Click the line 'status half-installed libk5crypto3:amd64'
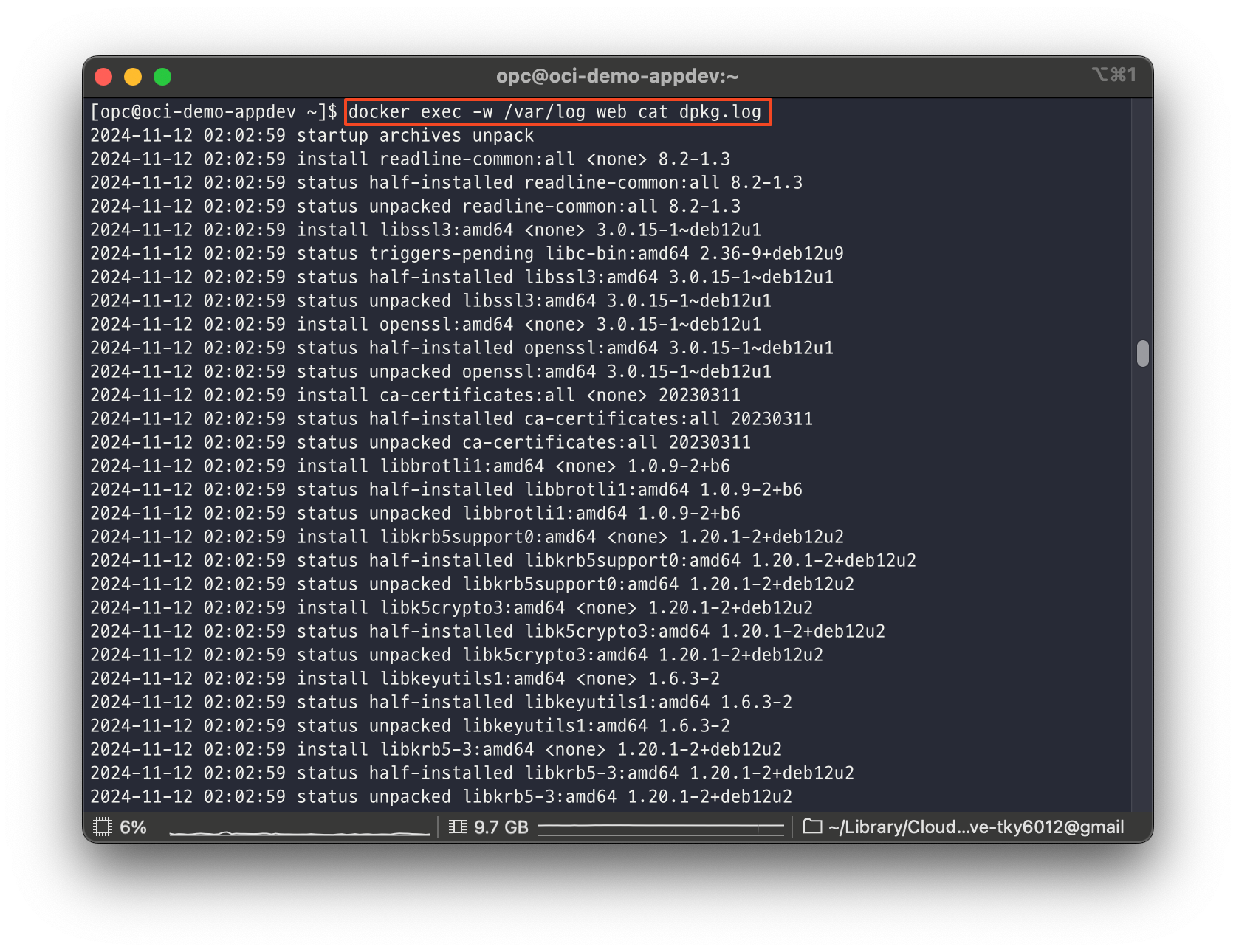 click(488, 632)
